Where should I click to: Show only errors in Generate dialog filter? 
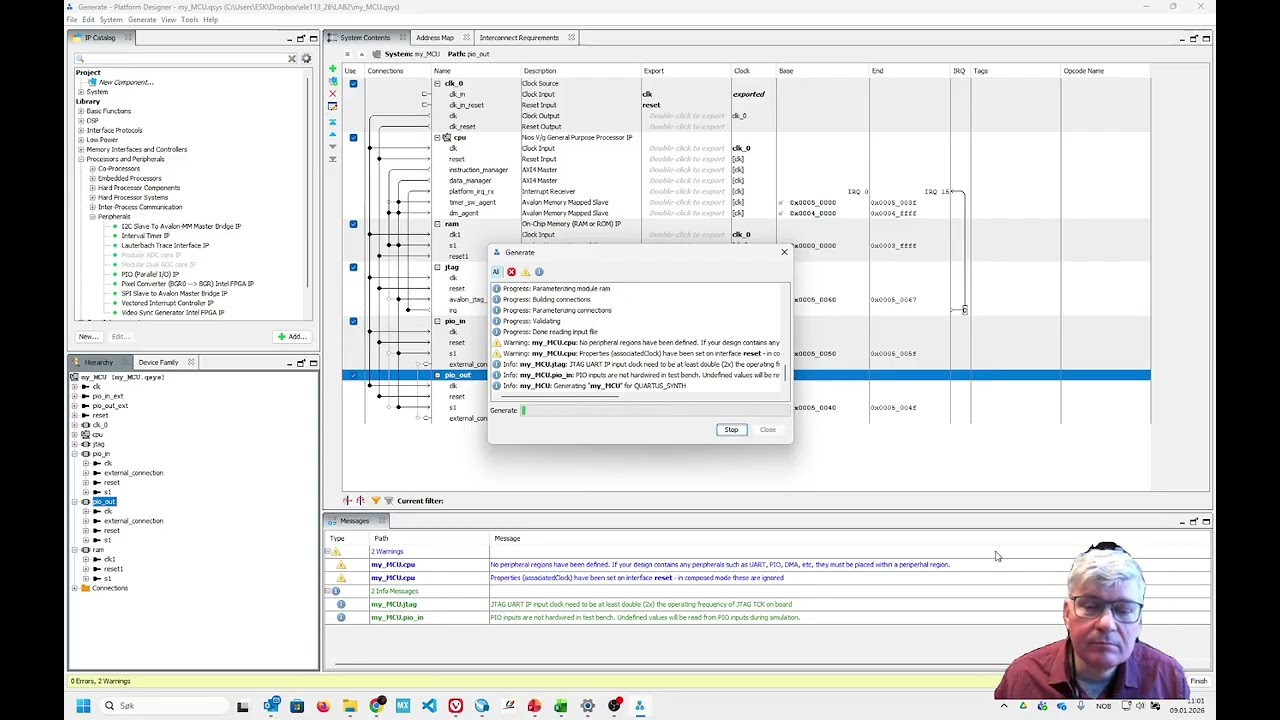(x=511, y=272)
